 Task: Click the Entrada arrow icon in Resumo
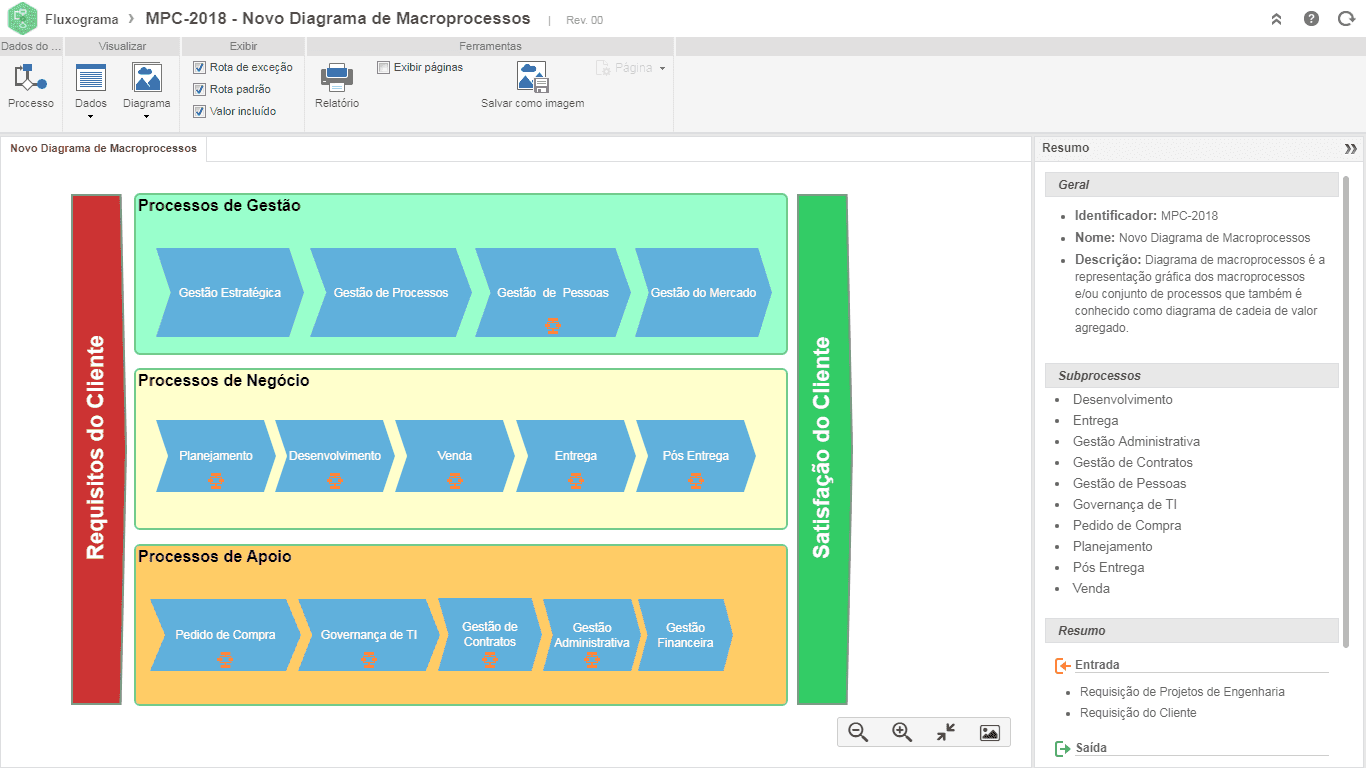click(x=1062, y=665)
